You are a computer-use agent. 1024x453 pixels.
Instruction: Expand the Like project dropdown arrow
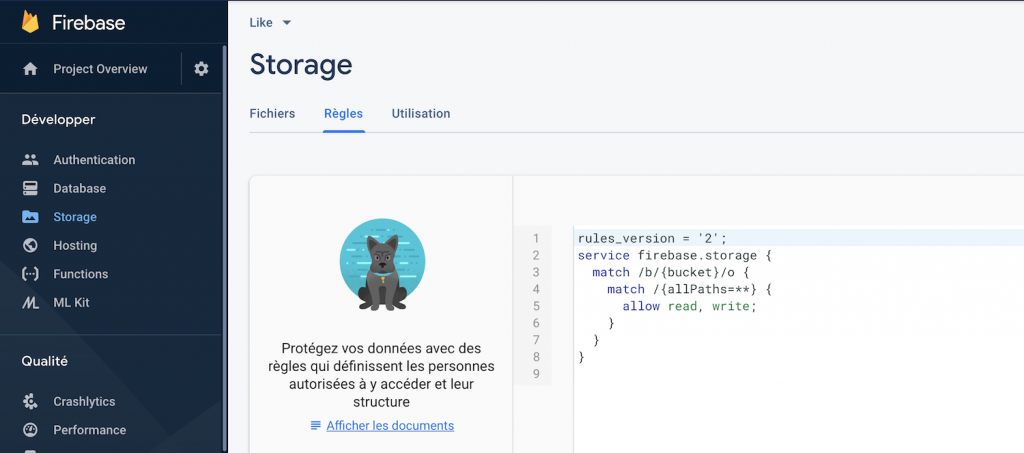(x=287, y=23)
